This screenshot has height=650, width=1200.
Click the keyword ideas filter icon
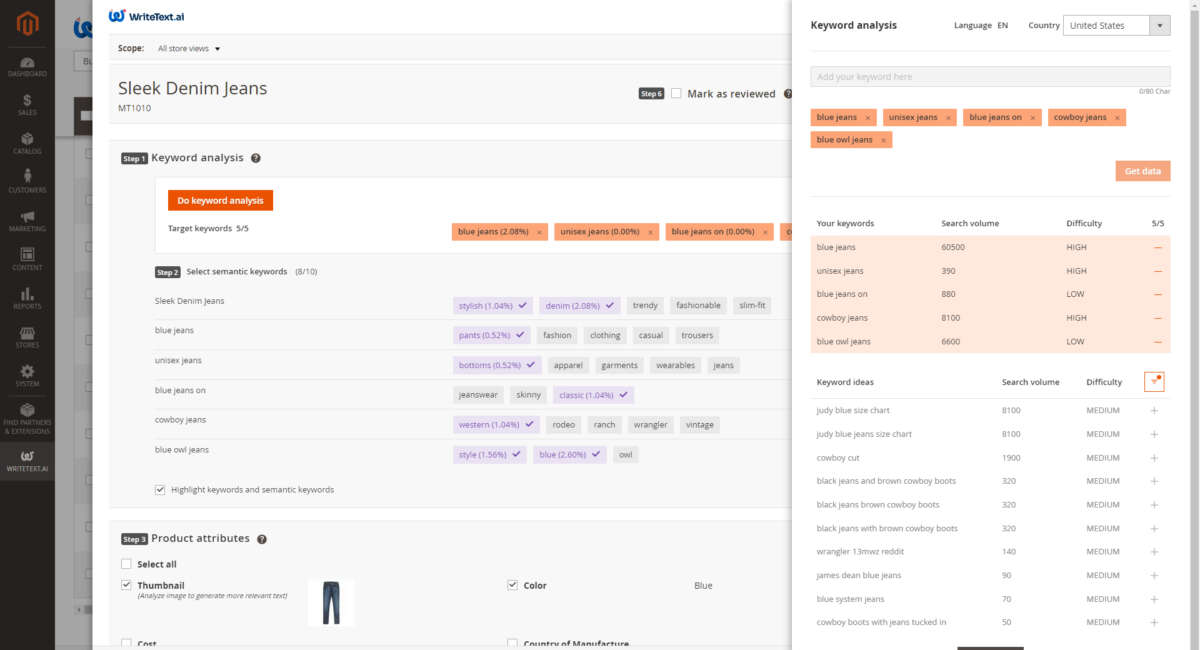1154,382
